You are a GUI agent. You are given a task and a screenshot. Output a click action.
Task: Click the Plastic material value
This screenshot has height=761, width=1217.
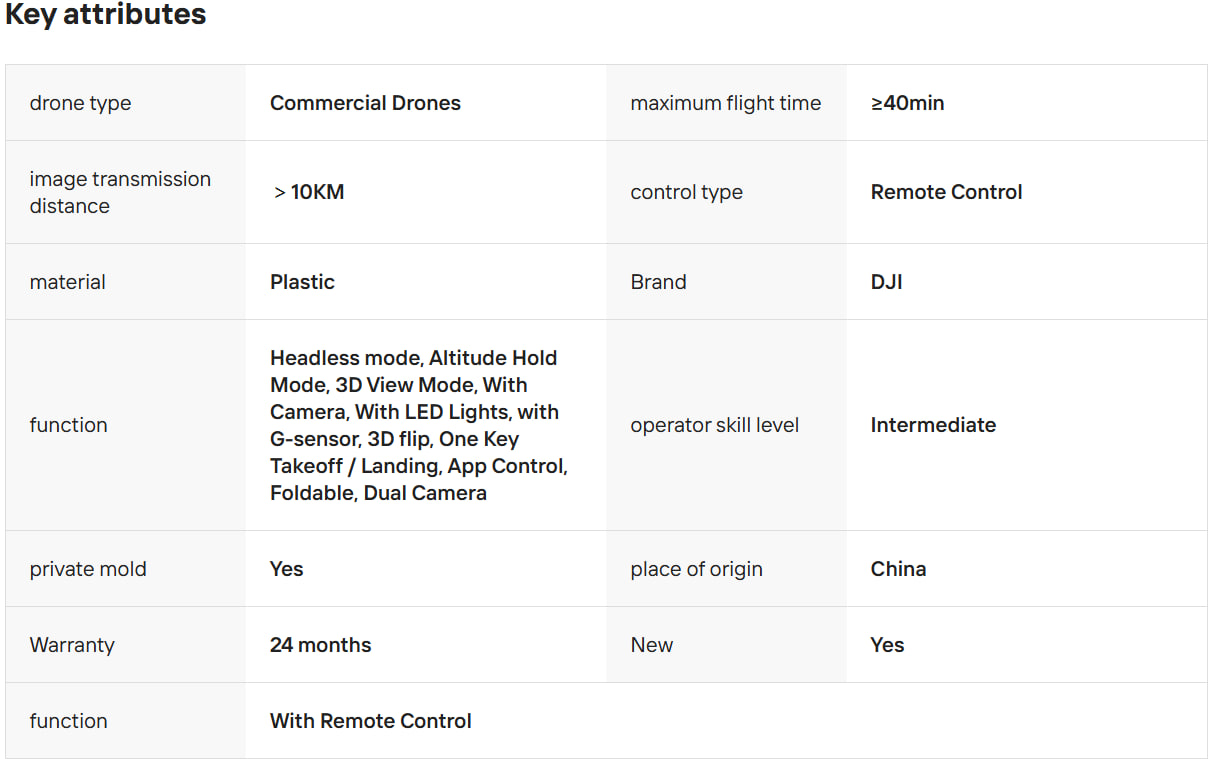302,282
